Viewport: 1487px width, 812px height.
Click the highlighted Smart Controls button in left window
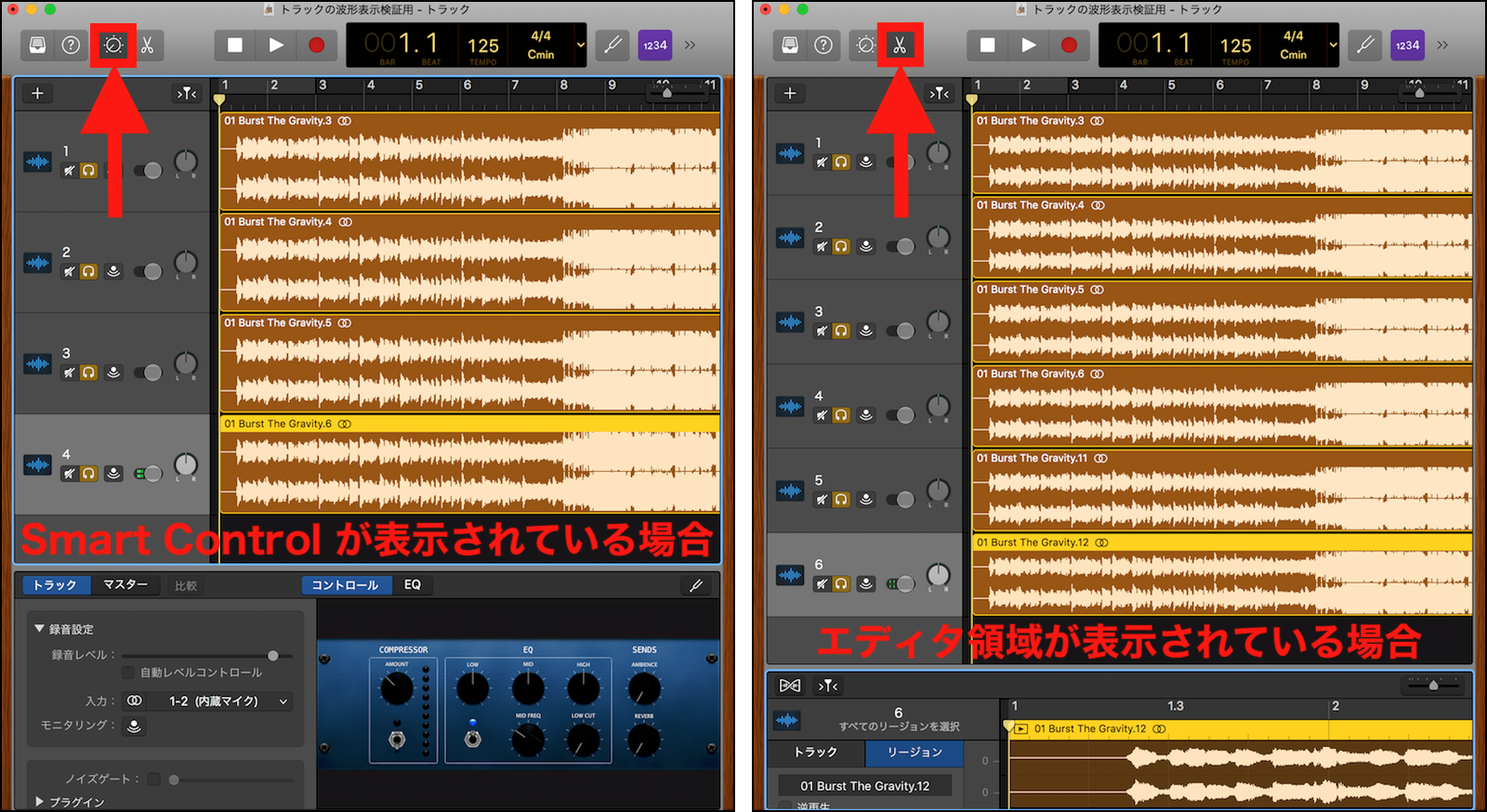[113, 46]
